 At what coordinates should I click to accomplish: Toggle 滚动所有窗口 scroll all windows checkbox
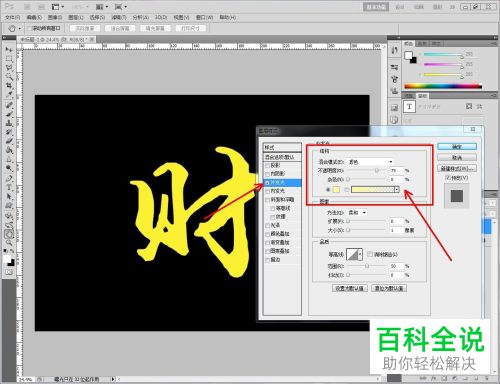[29, 28]
